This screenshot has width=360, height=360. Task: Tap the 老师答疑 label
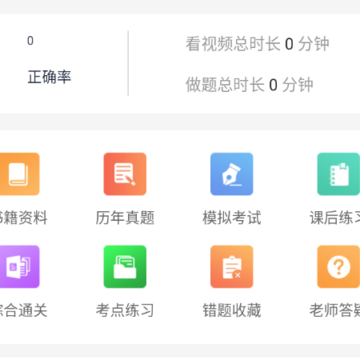click(335, 311)
